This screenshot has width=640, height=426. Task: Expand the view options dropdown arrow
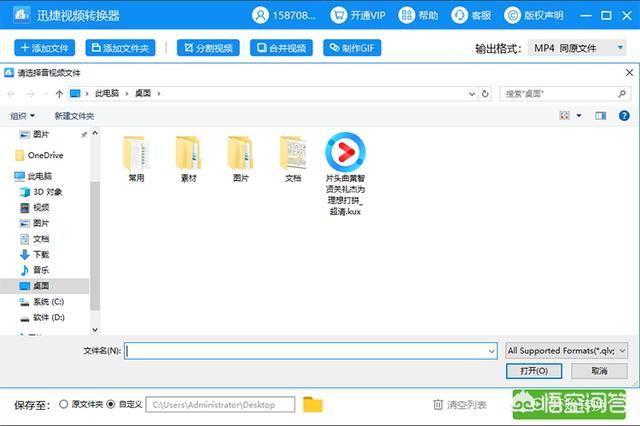pyautogui.click(x=579, y=116)
